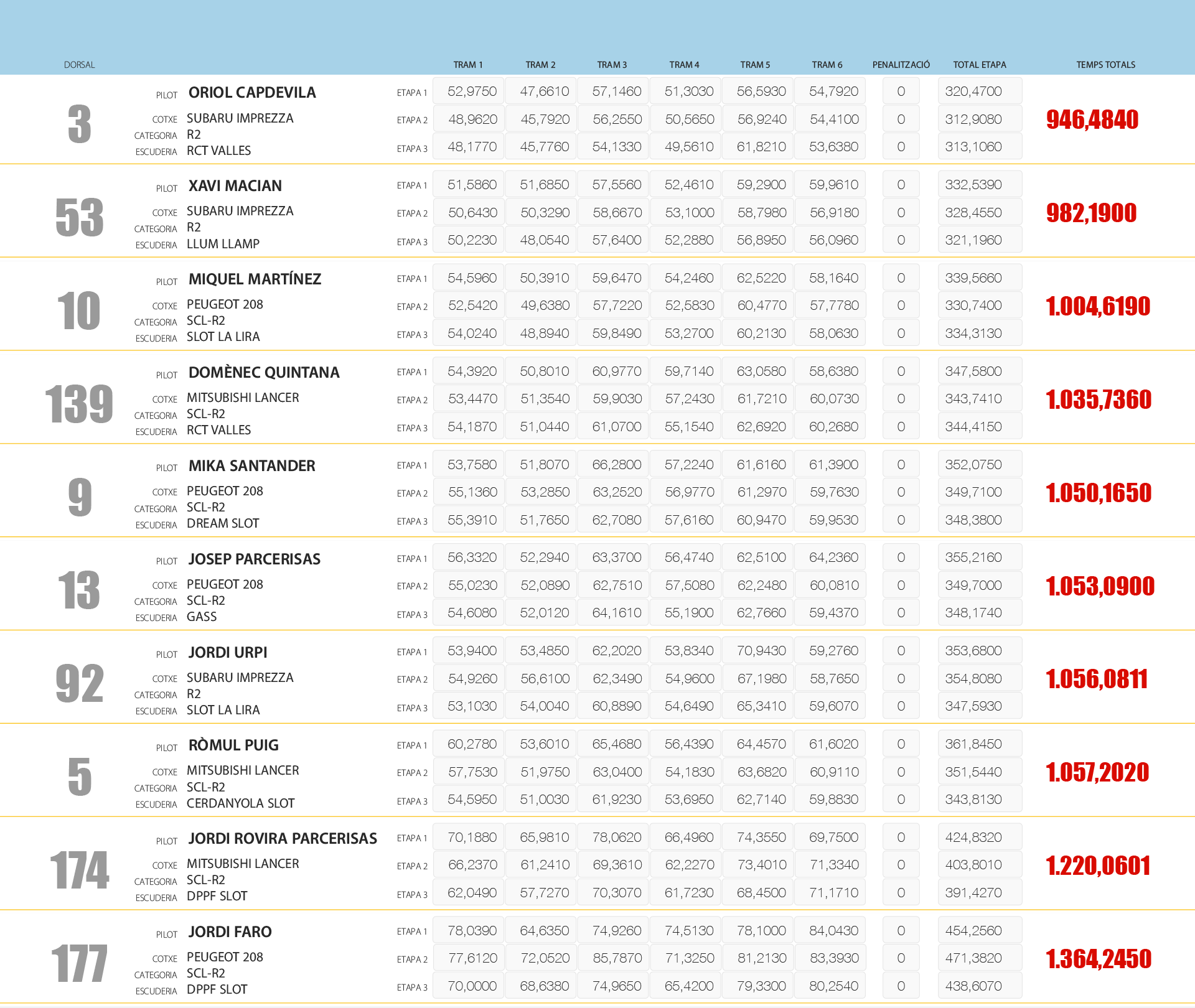Click pilot name RÒMUL PUIG
This screenshot has width=1195, height=1008.
[233, 745]
